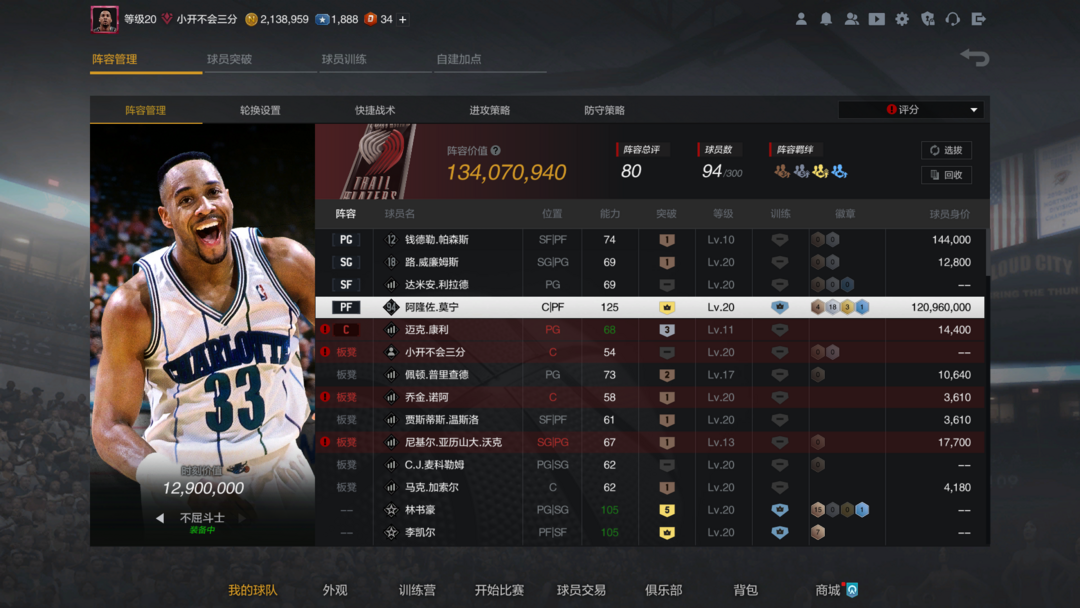Open the 评分 sort dropdown
Viewport: 1080px width, 608px height.
911,109
